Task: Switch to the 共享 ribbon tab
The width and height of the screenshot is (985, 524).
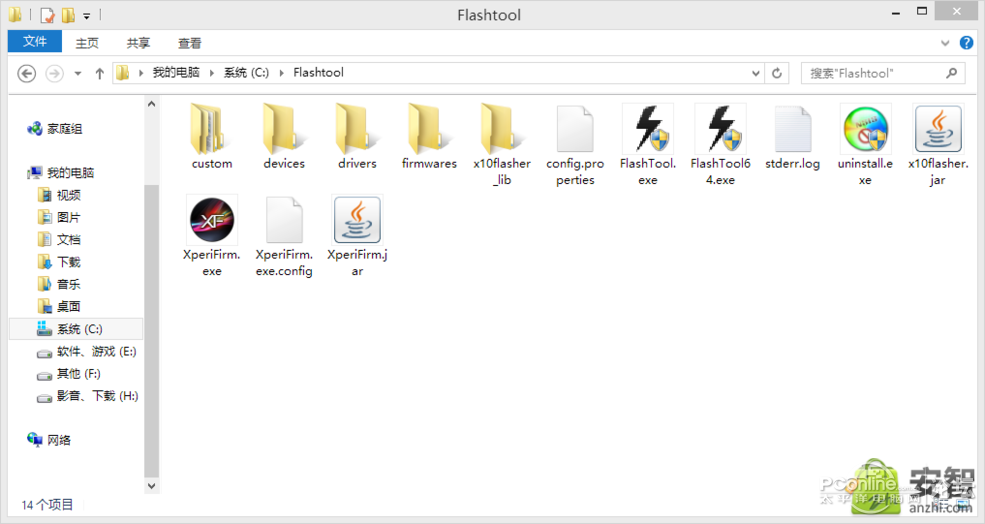Action: pyautogui.click(x=138, y=43)
